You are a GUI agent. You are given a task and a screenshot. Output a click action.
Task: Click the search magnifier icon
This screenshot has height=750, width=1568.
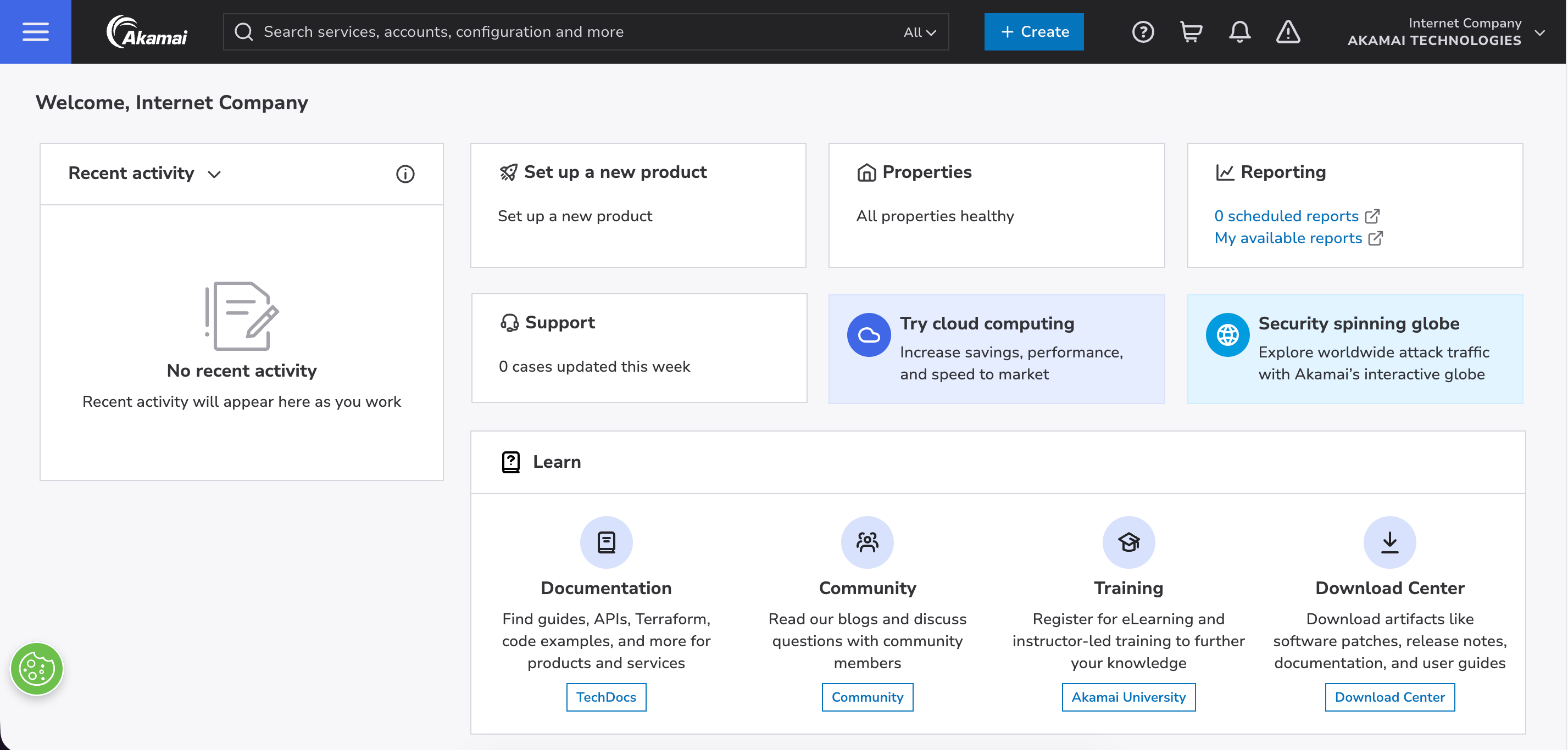(243, 32)
